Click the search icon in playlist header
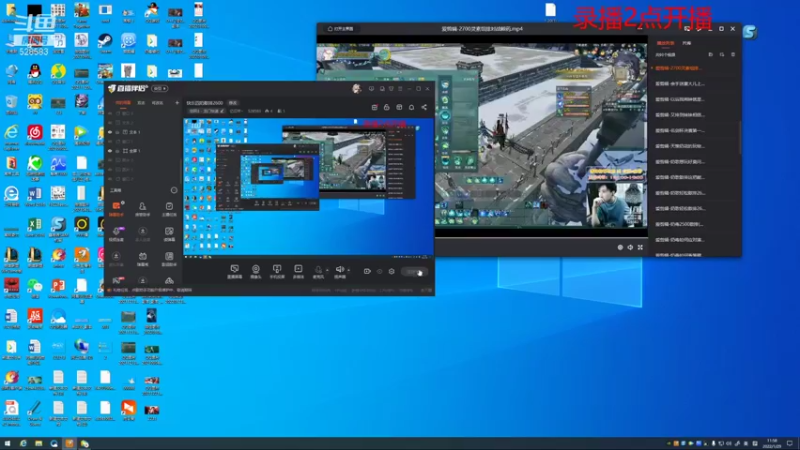The width and height of the screenshot is (800, 450). (x=722, y=55)
